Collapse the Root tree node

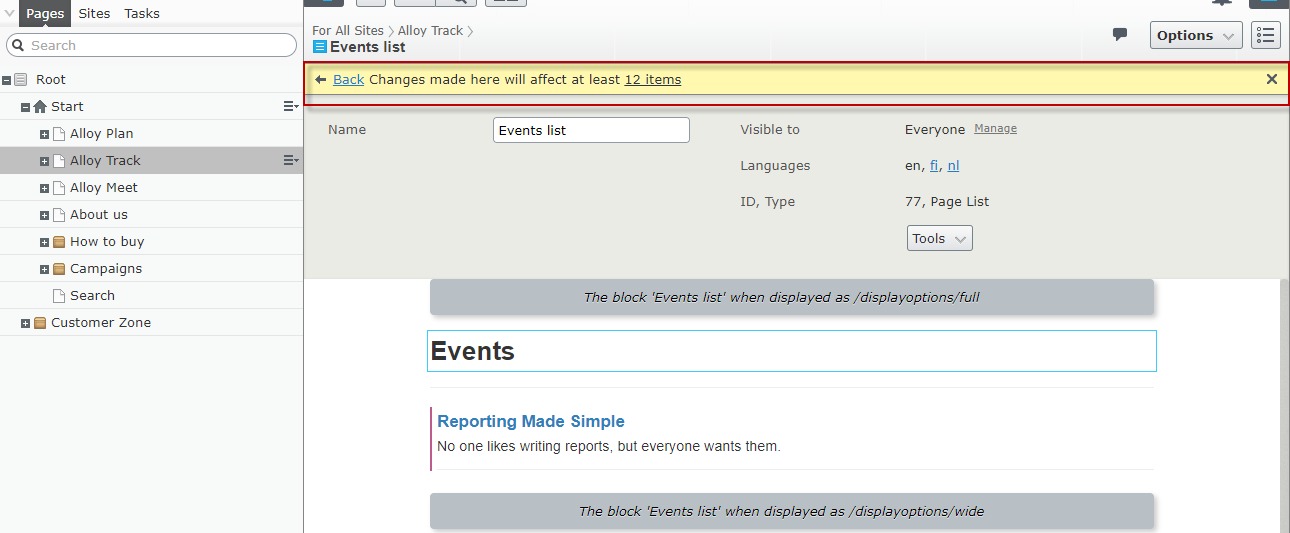[7, 80]
